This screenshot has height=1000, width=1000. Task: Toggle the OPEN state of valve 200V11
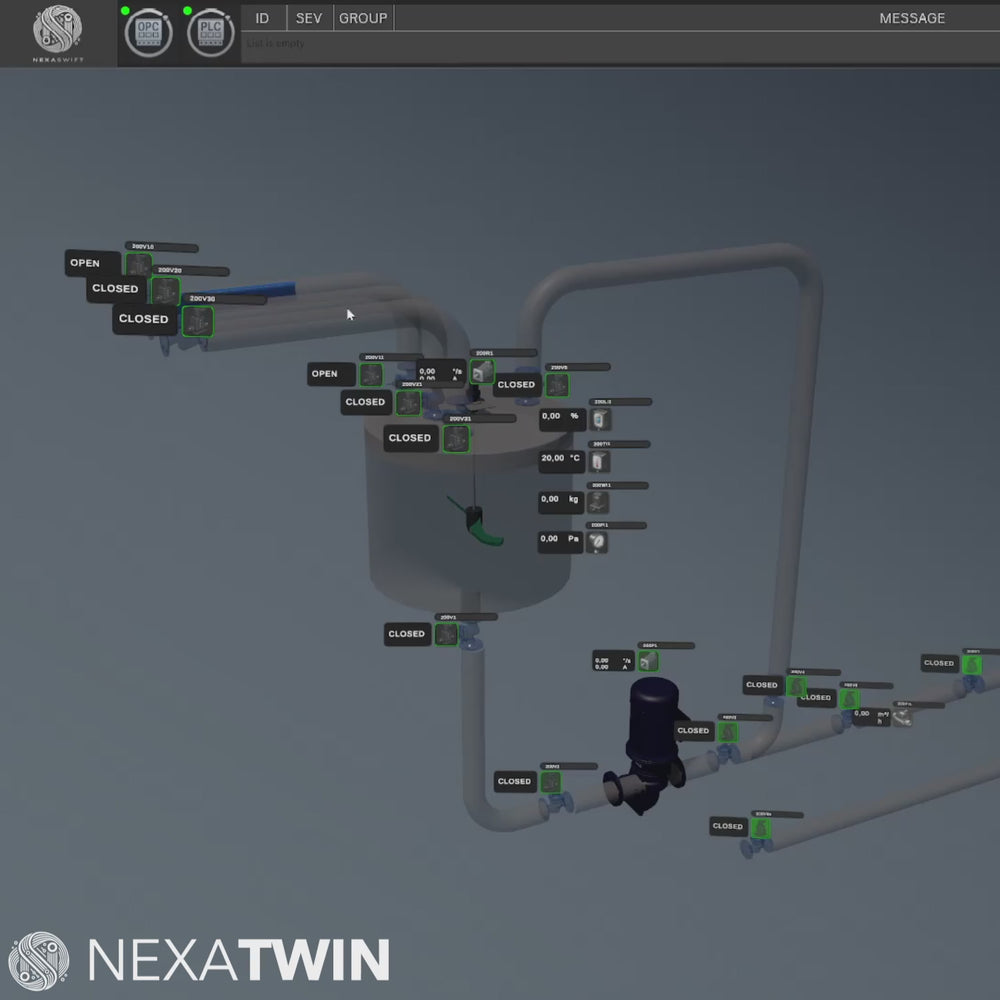click(x=331, y=374)
